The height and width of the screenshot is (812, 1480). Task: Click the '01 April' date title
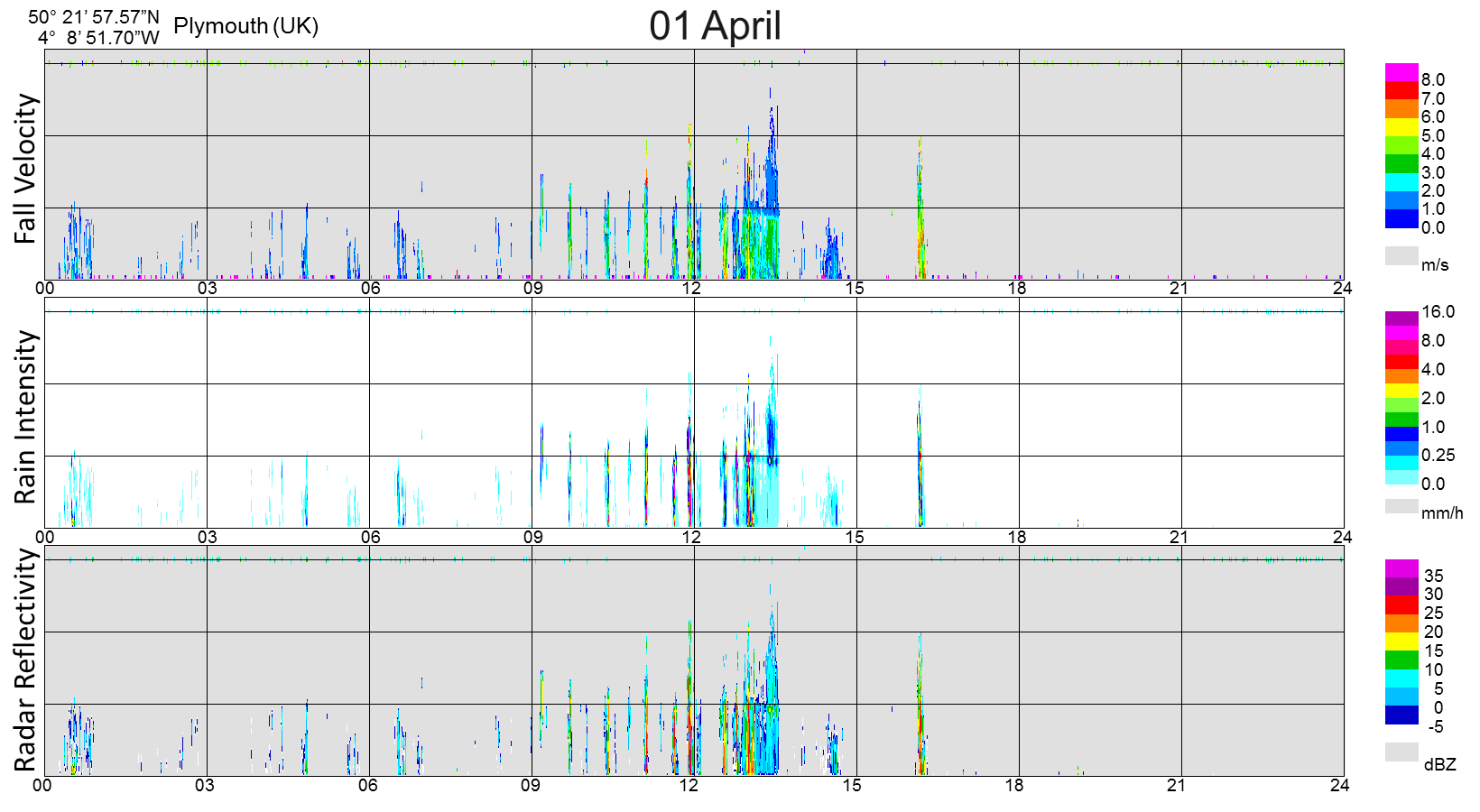point(715,25)
